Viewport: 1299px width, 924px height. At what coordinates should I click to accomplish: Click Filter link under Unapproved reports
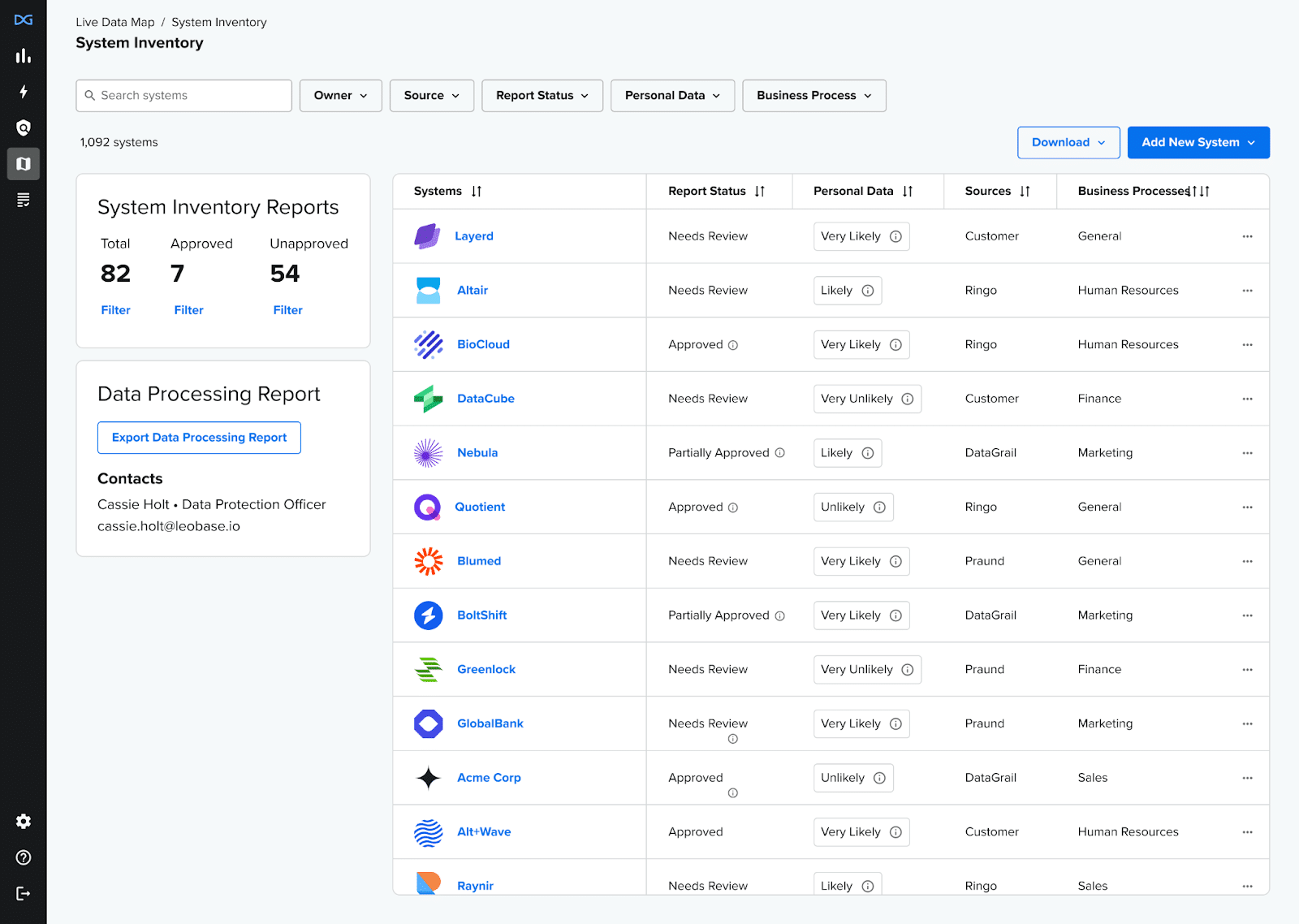[287, 310]
